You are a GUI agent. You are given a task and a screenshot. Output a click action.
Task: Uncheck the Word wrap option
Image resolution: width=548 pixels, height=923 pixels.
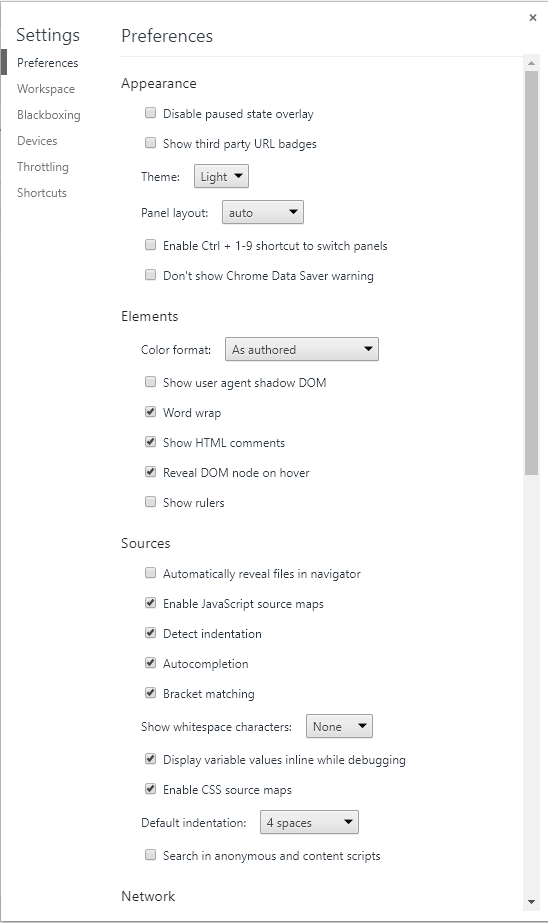(151, 411)
